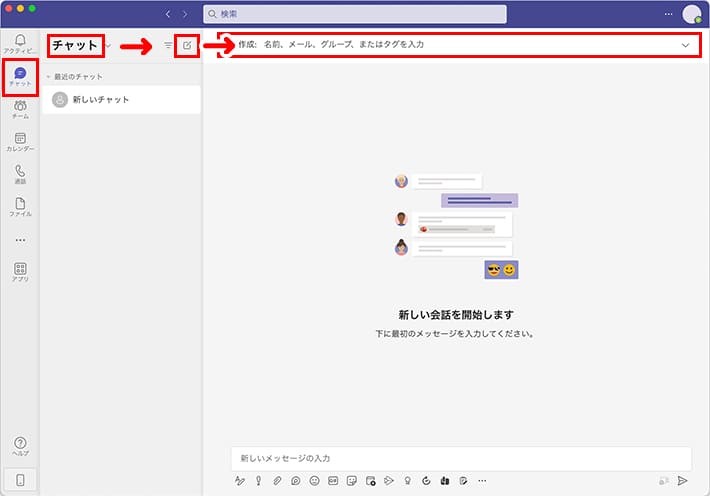Open Files (ファイル) in sidebar
This screenshot has width=710, height=496.
point(20,207)
